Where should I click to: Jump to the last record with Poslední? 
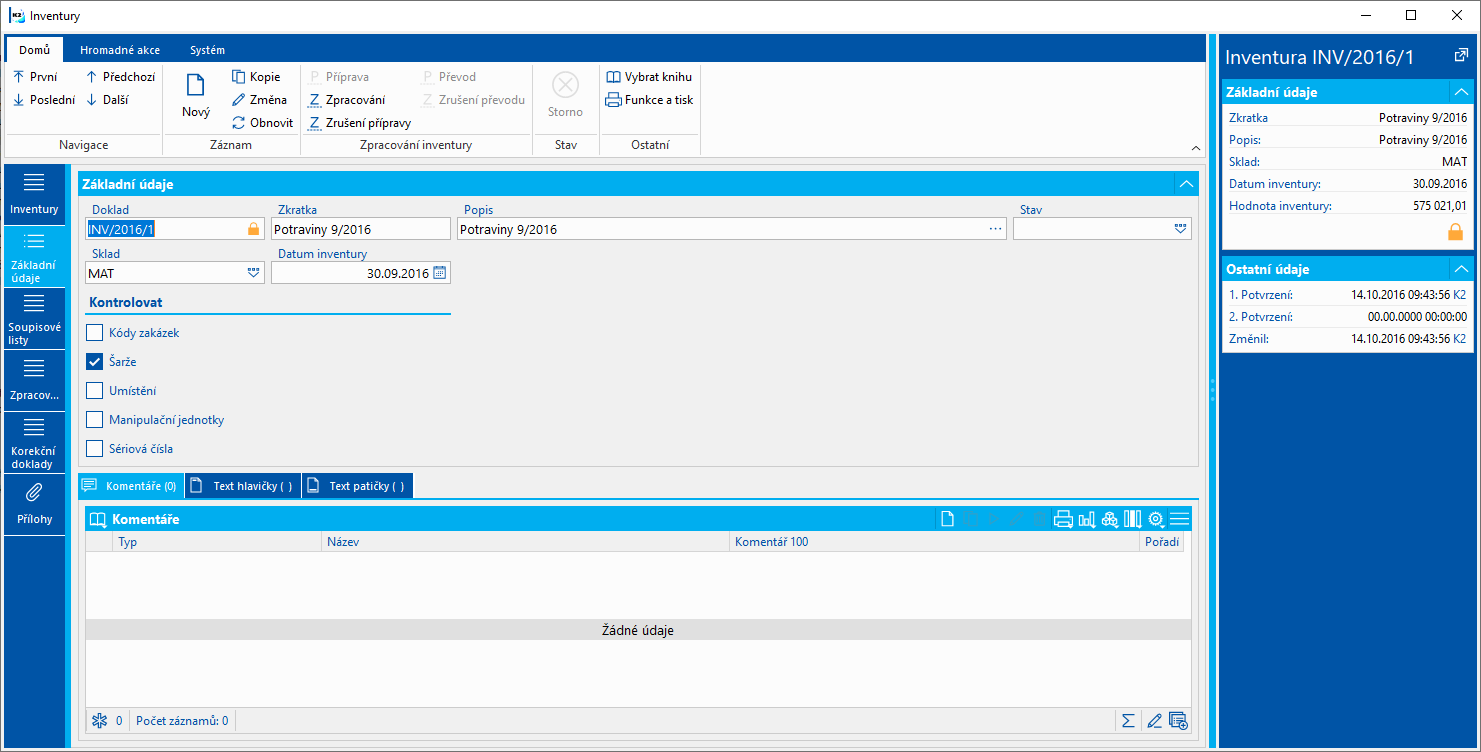point(44,100)
